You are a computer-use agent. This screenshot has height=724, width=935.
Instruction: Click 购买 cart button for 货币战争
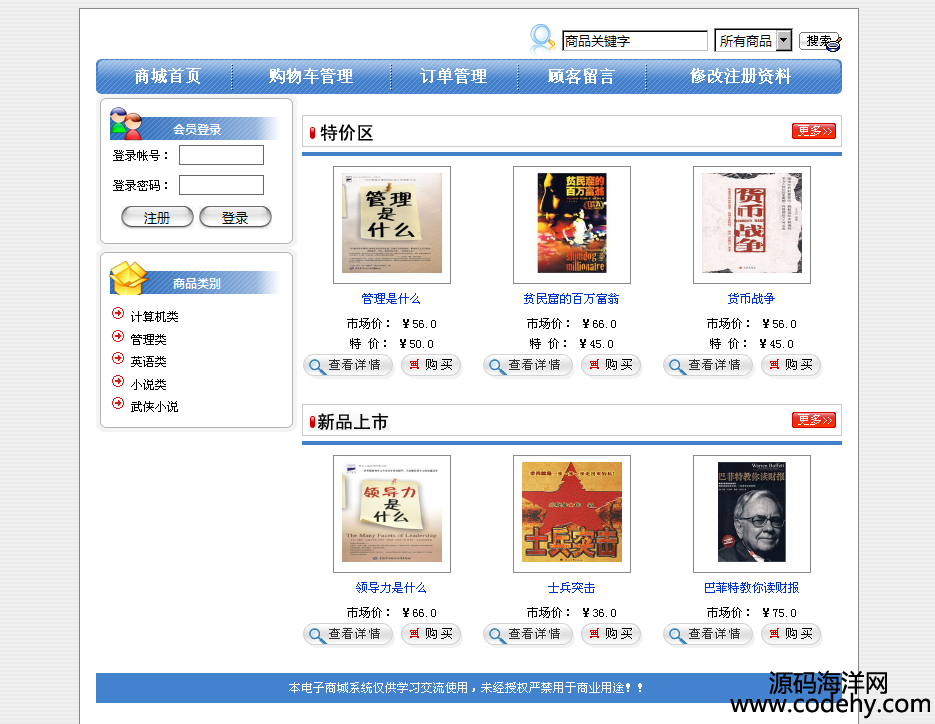(x=790, y=366)
